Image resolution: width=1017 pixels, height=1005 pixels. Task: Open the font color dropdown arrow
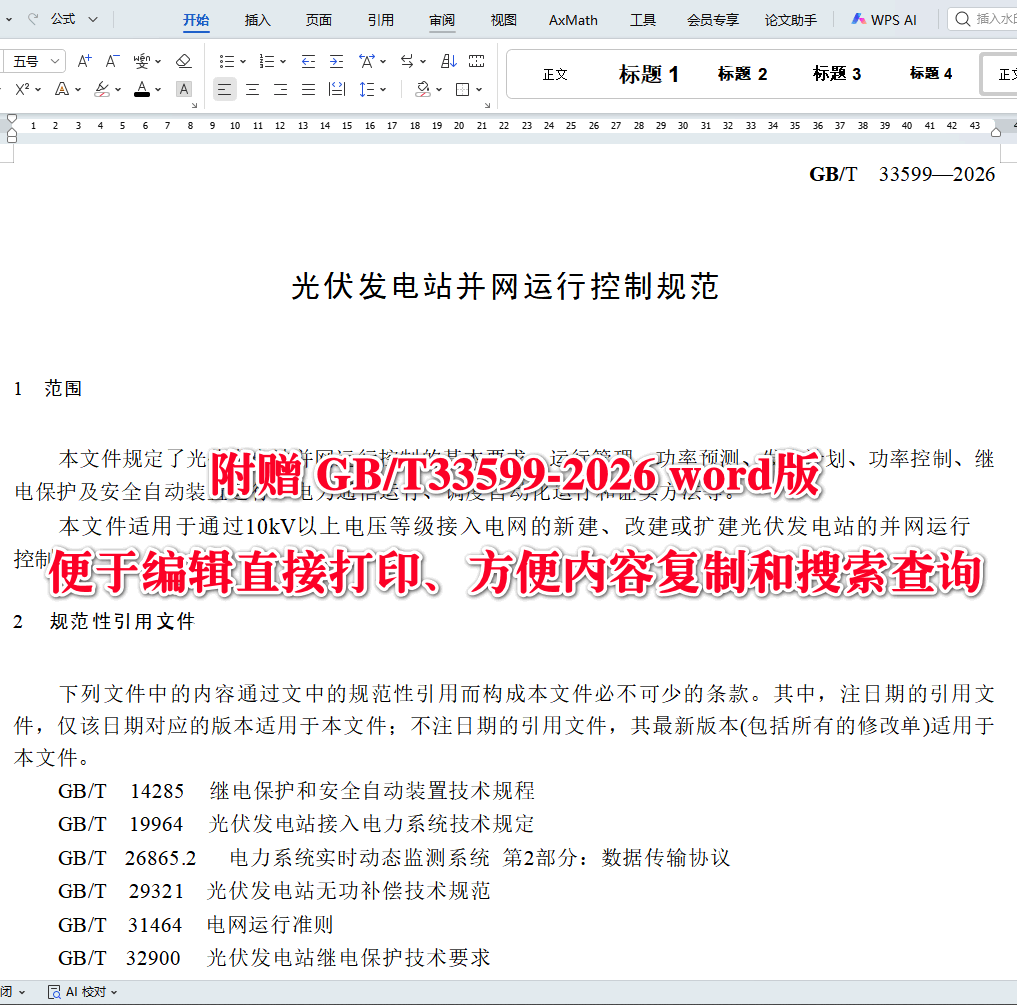[x=158, y=89]
